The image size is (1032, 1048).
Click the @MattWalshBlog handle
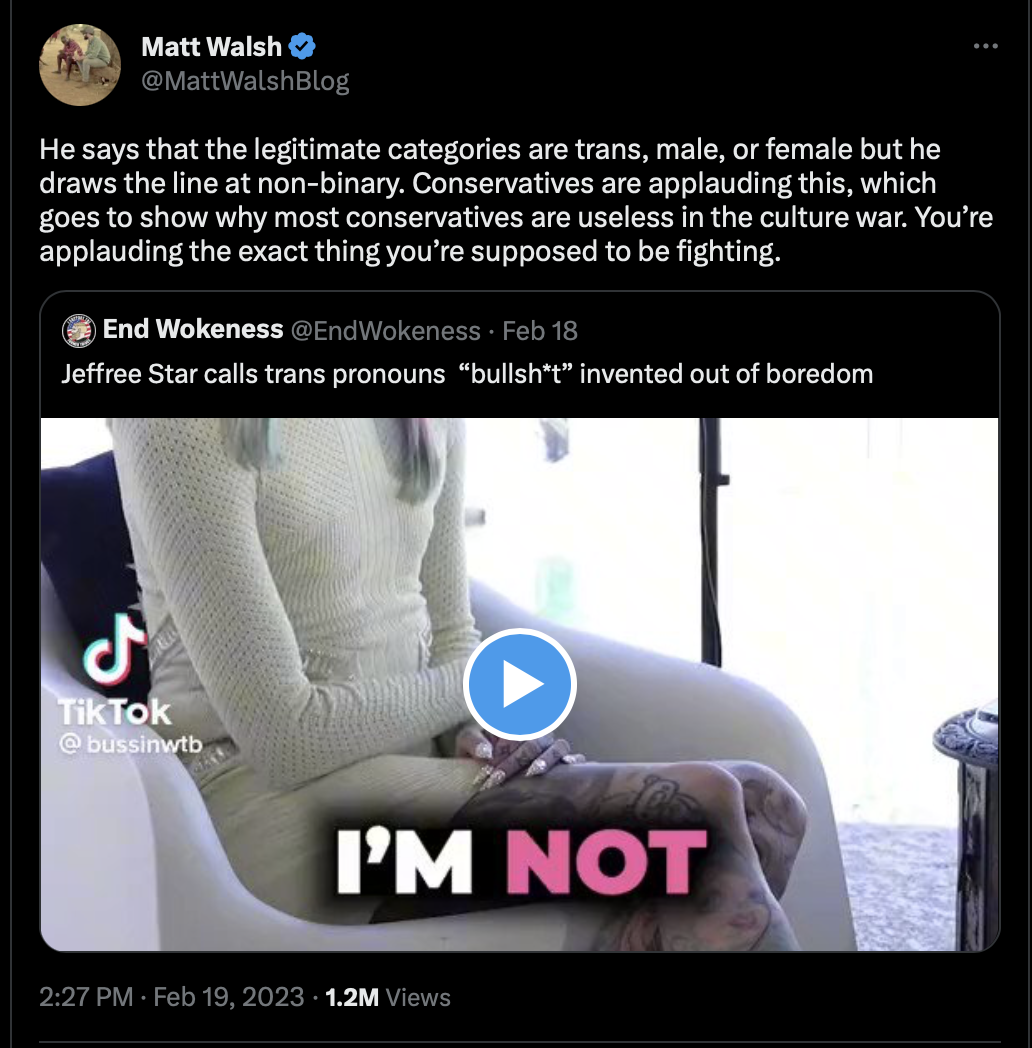(x=245, y=81)
